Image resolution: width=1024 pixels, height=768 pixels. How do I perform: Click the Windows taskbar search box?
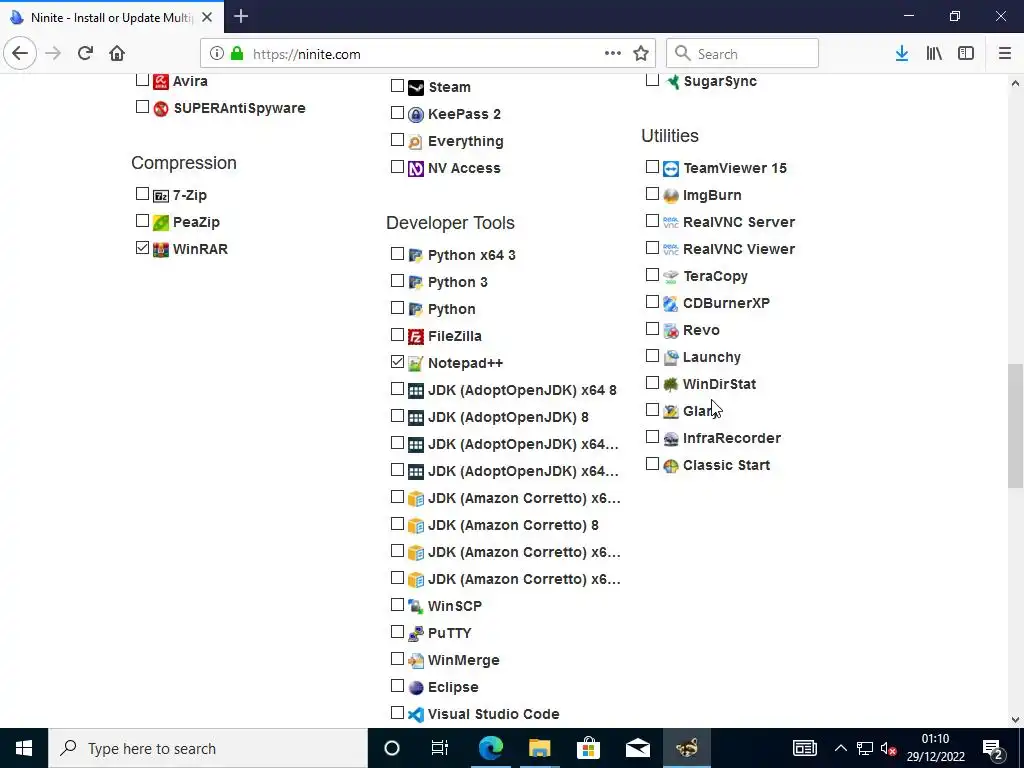click(x=208, y=748)
